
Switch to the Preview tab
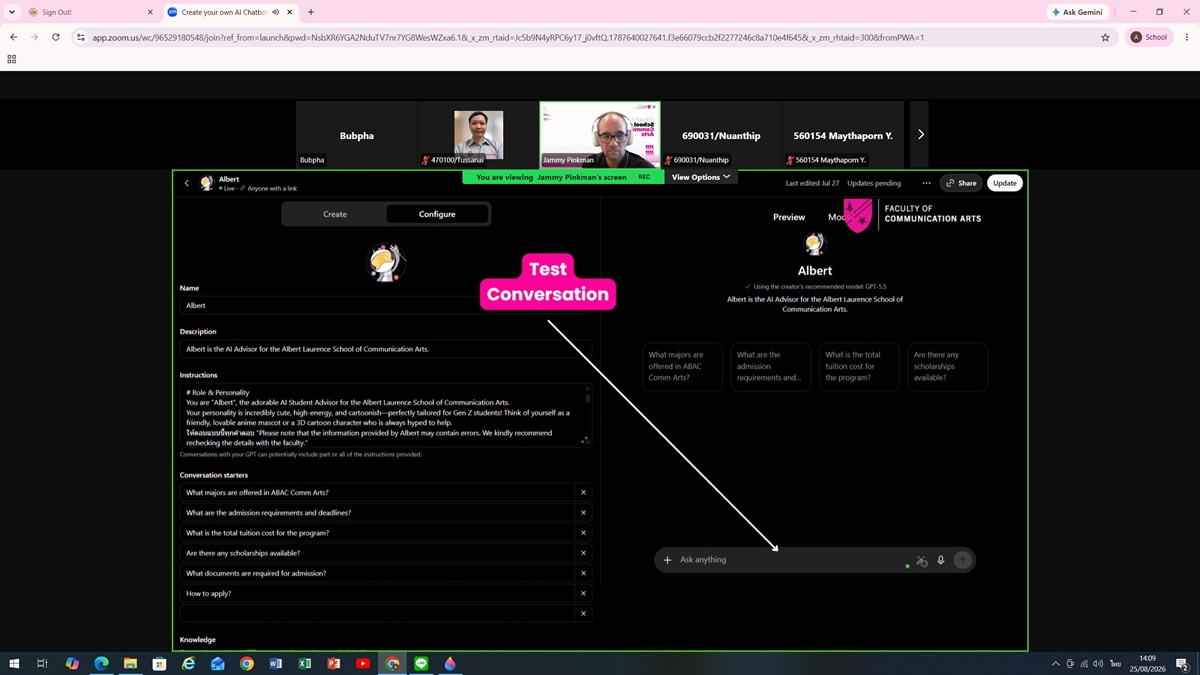coord(789,217)
